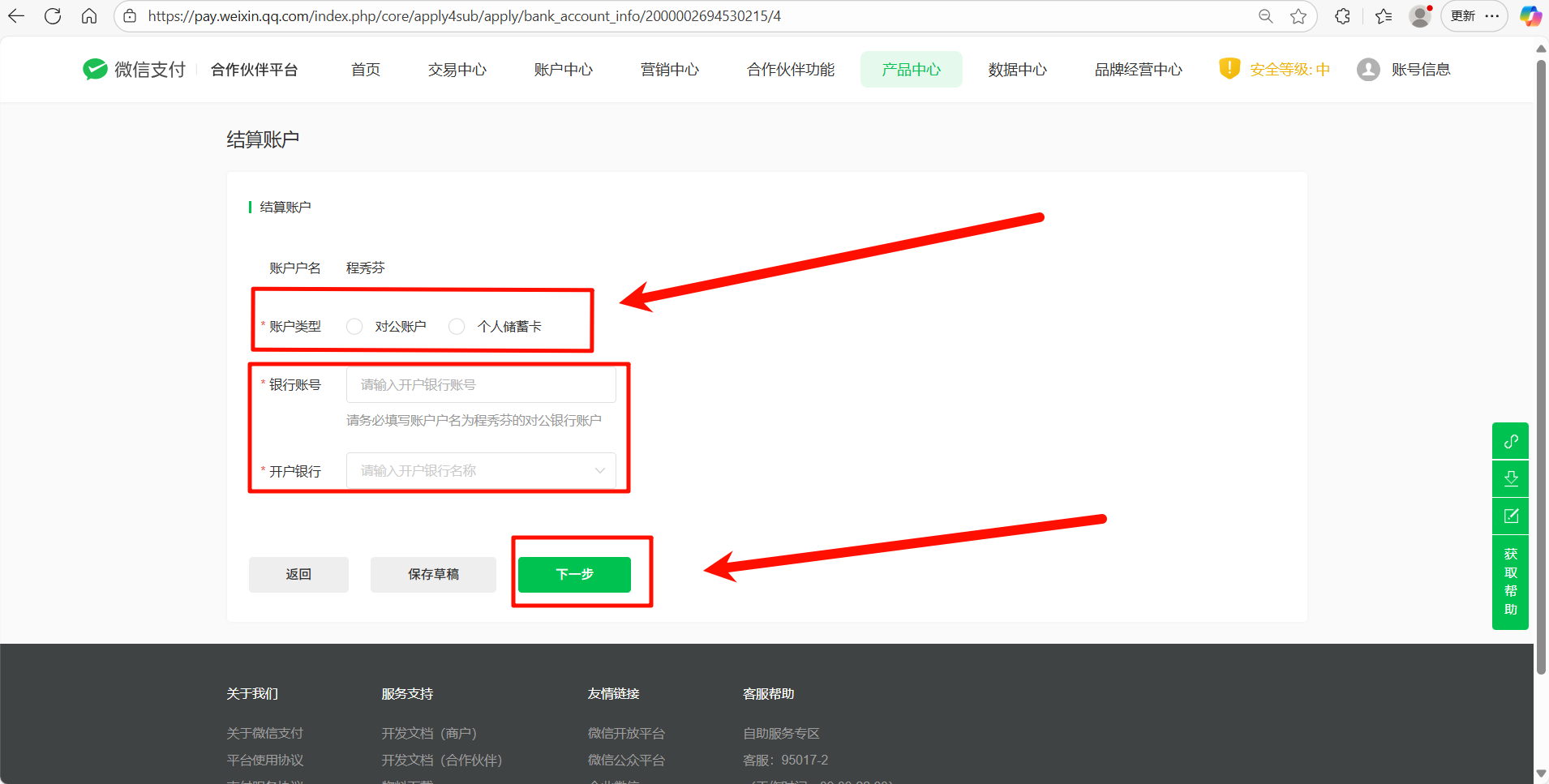The height and width of the screenshot is (784, 1549).
Task: Select the 对公账户 radio button
Action: (x=354, y=326)
